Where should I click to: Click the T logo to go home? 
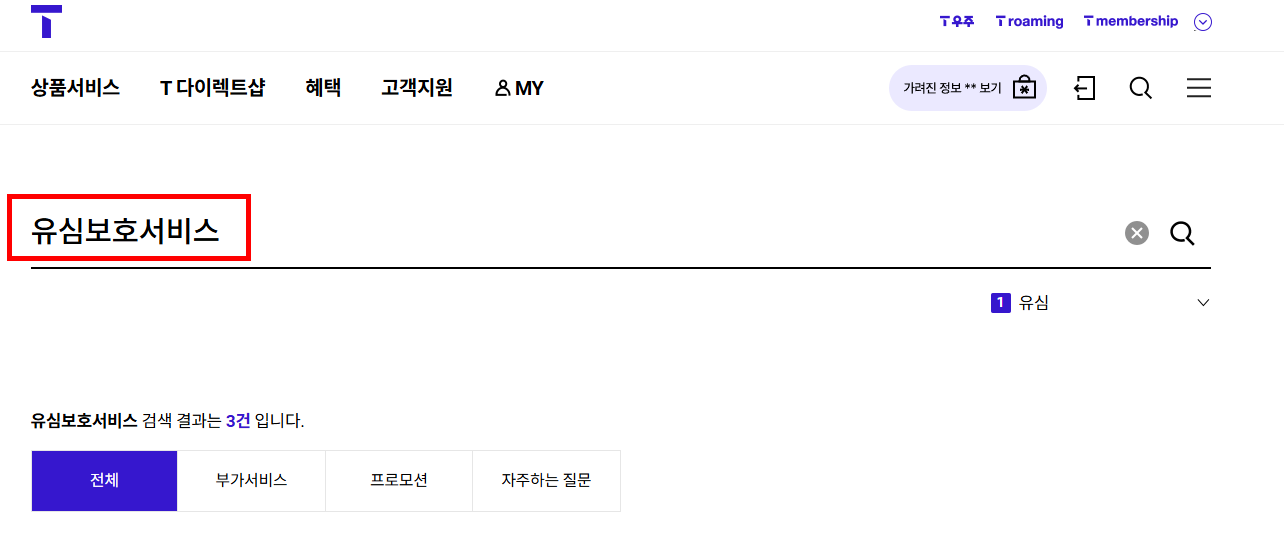tap(46, 21)
